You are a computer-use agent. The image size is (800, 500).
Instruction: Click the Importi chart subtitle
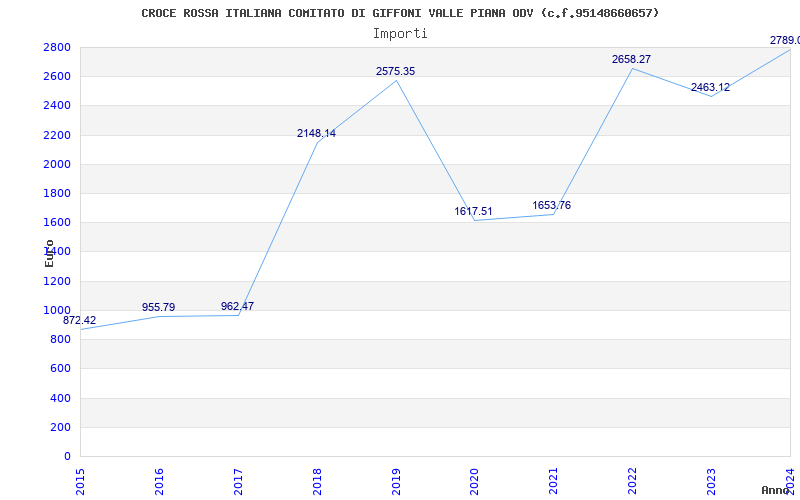tap(400, 34)
